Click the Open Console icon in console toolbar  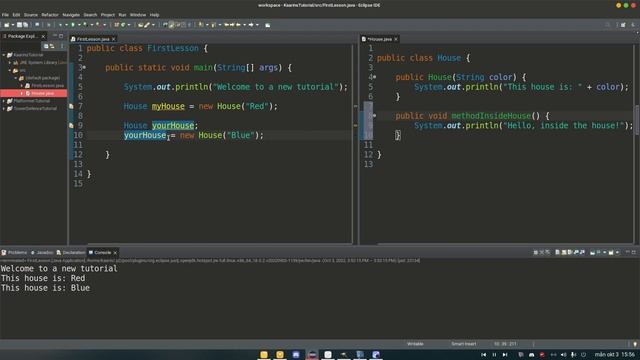611,252
